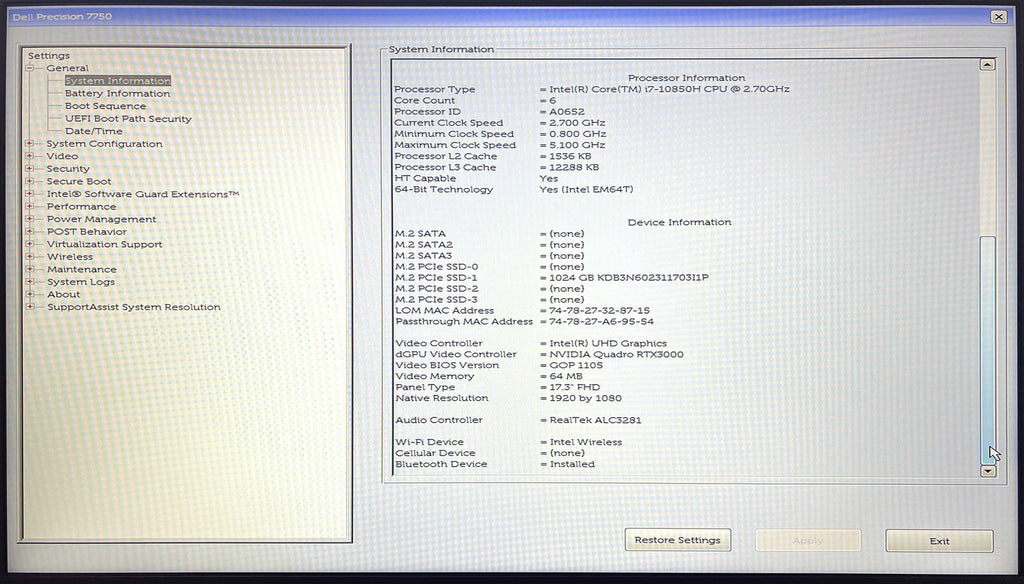Collapse the General tree node
Viewport: 1024px width, 584px height.
(29, 68)
